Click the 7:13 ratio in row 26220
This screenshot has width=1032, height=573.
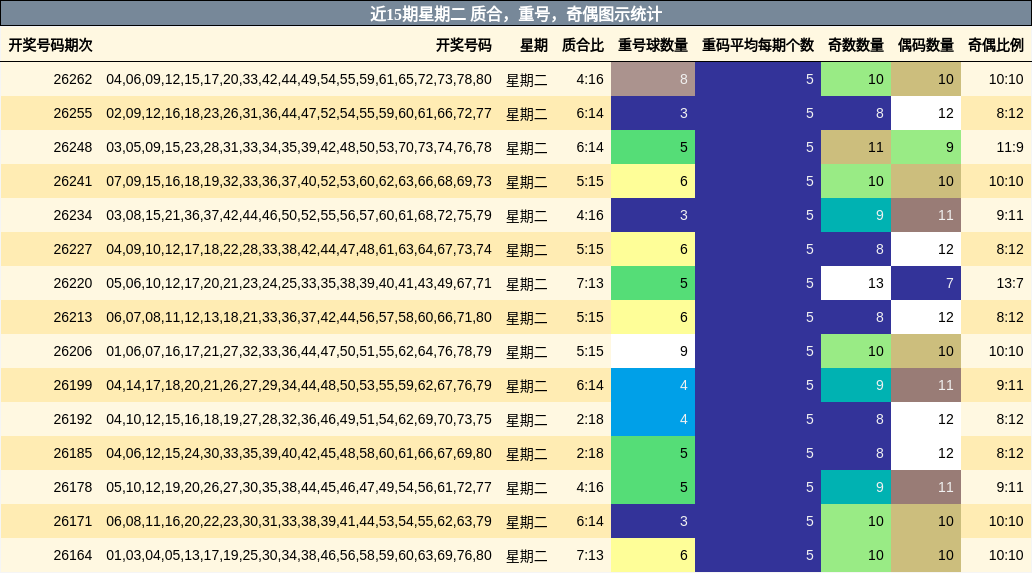(x=590, y=283)
